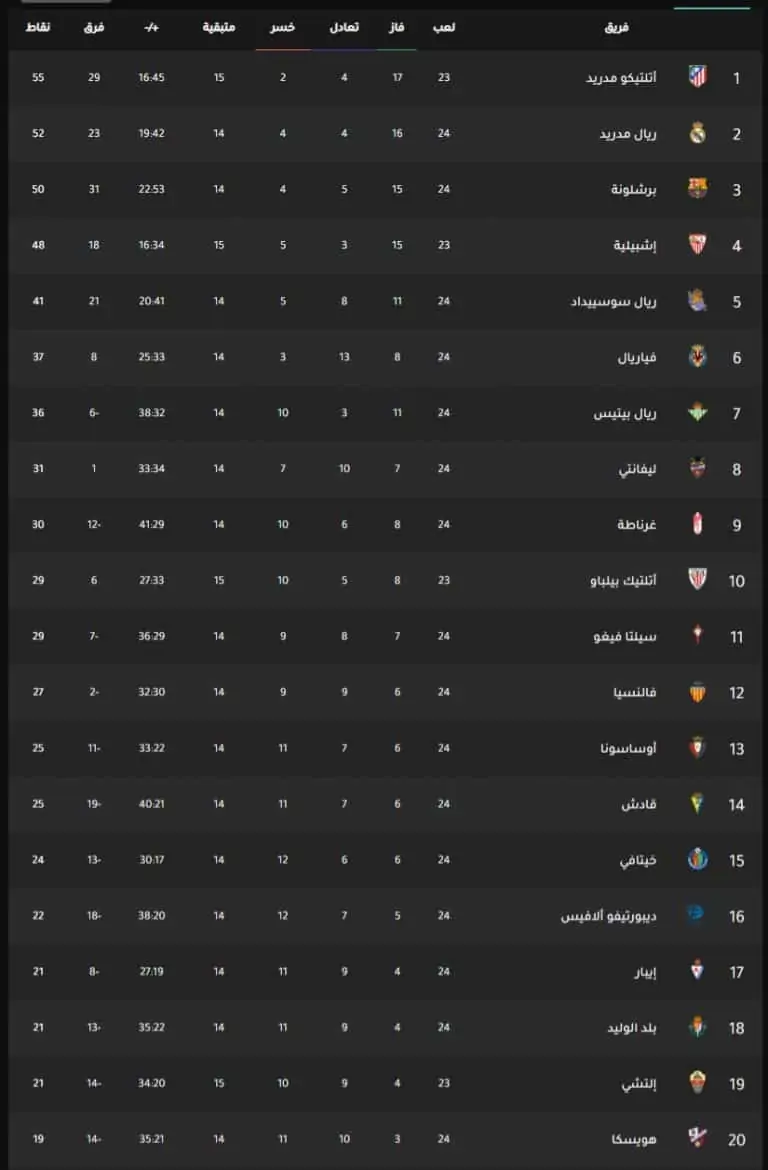Click team name ديبورتيفو ألافيس

point(609,916)
